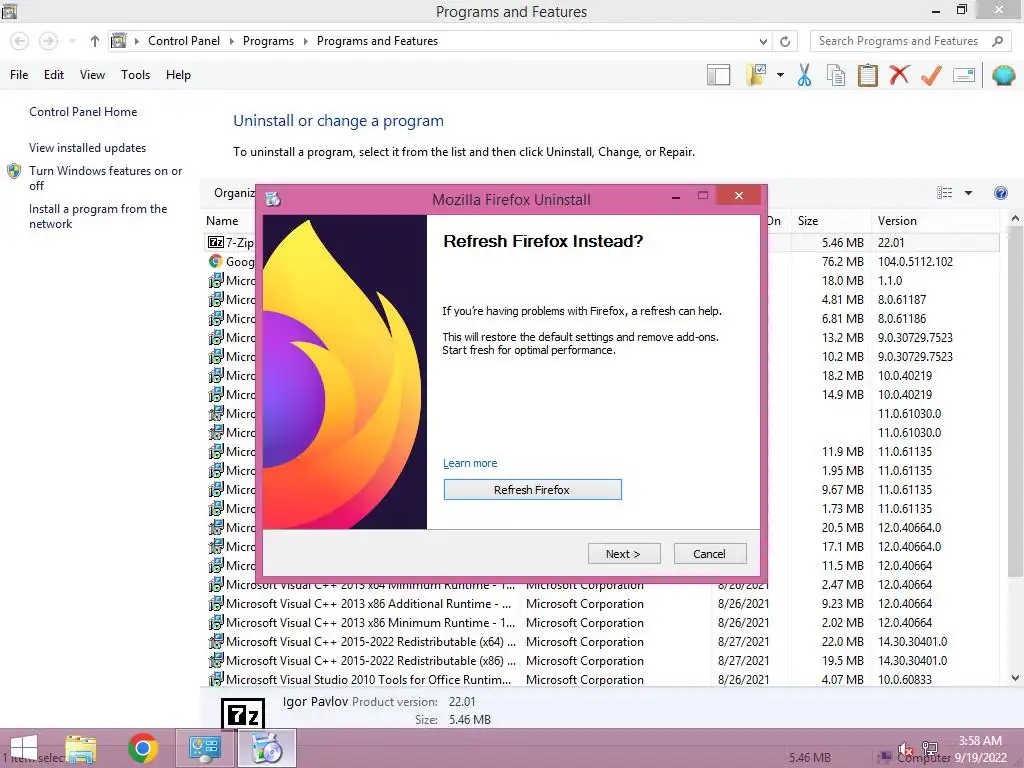This screenshot has height=768, width=1024.
Task: Select Microsoft Visual C++ 2013 x86 Additional Runtime row
Action: point(601,603)
